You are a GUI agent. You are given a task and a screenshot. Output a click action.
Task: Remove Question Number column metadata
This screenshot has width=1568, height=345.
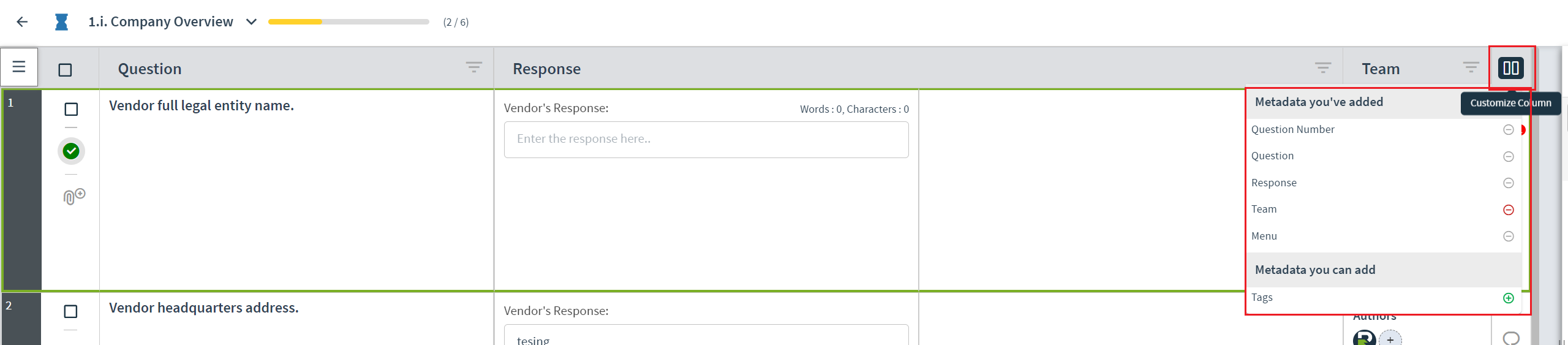(x=1509, y=130)
